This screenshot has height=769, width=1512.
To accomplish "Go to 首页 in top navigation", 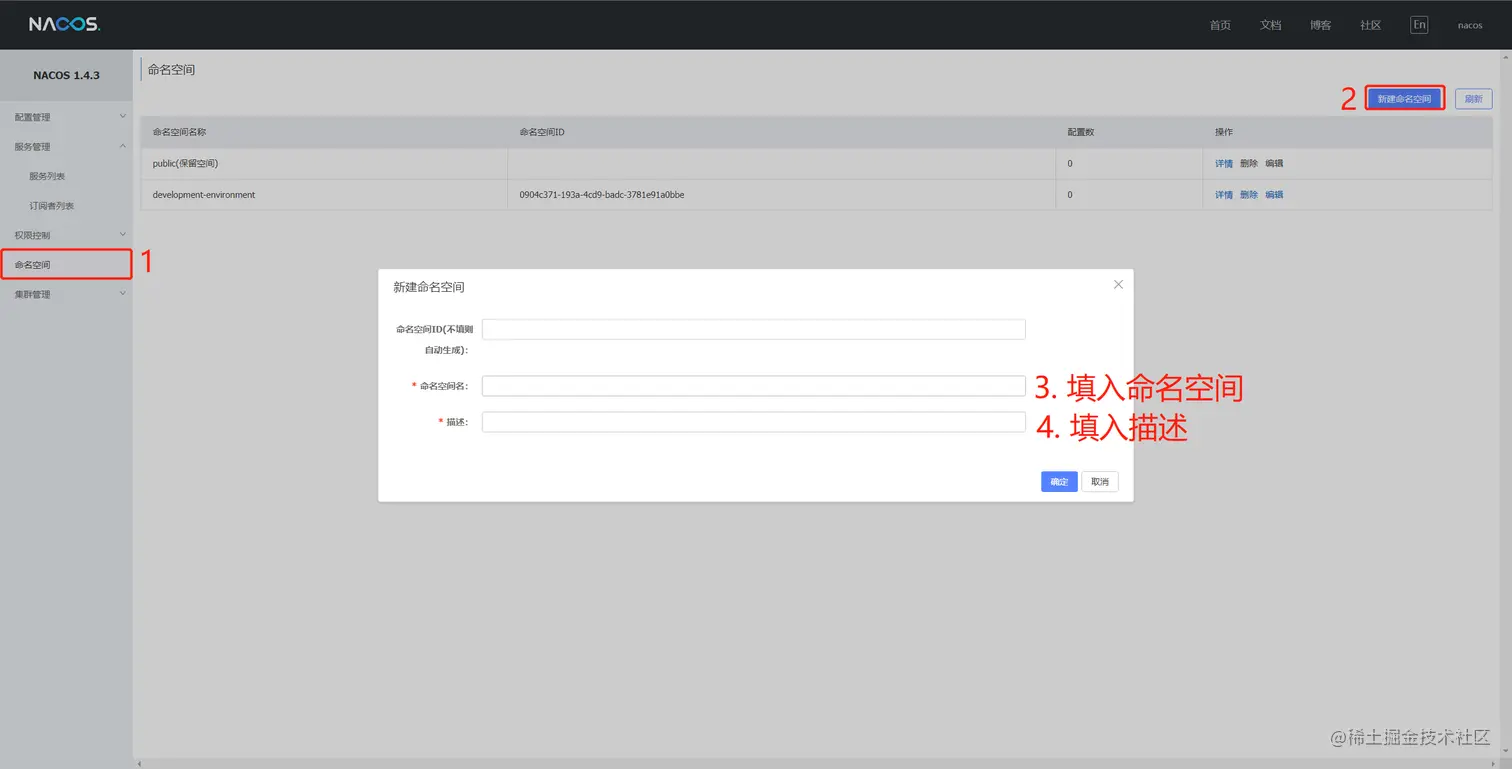I will click(1220, 25).
